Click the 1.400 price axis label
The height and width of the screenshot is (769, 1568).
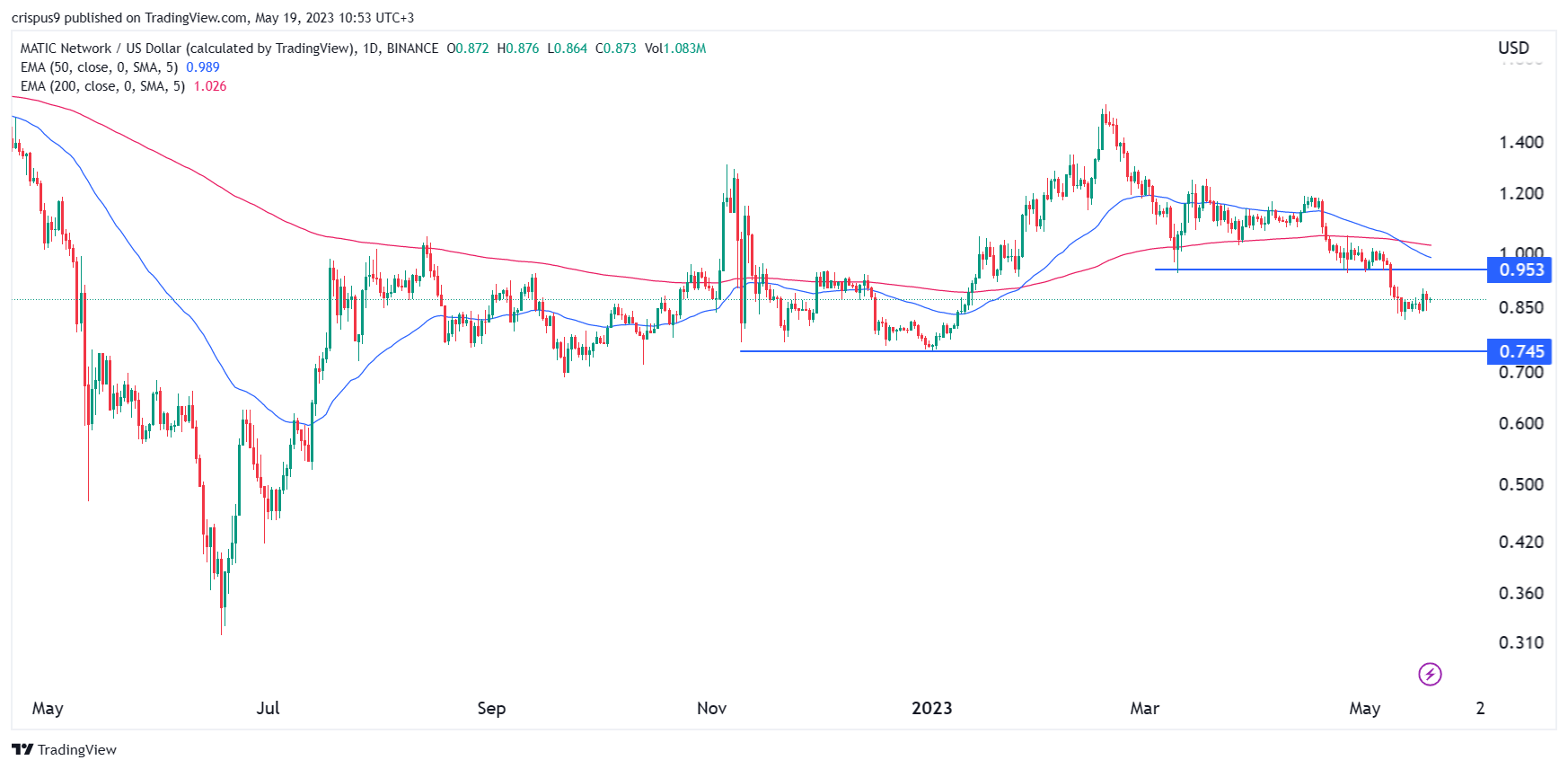tap(1521, 142)
